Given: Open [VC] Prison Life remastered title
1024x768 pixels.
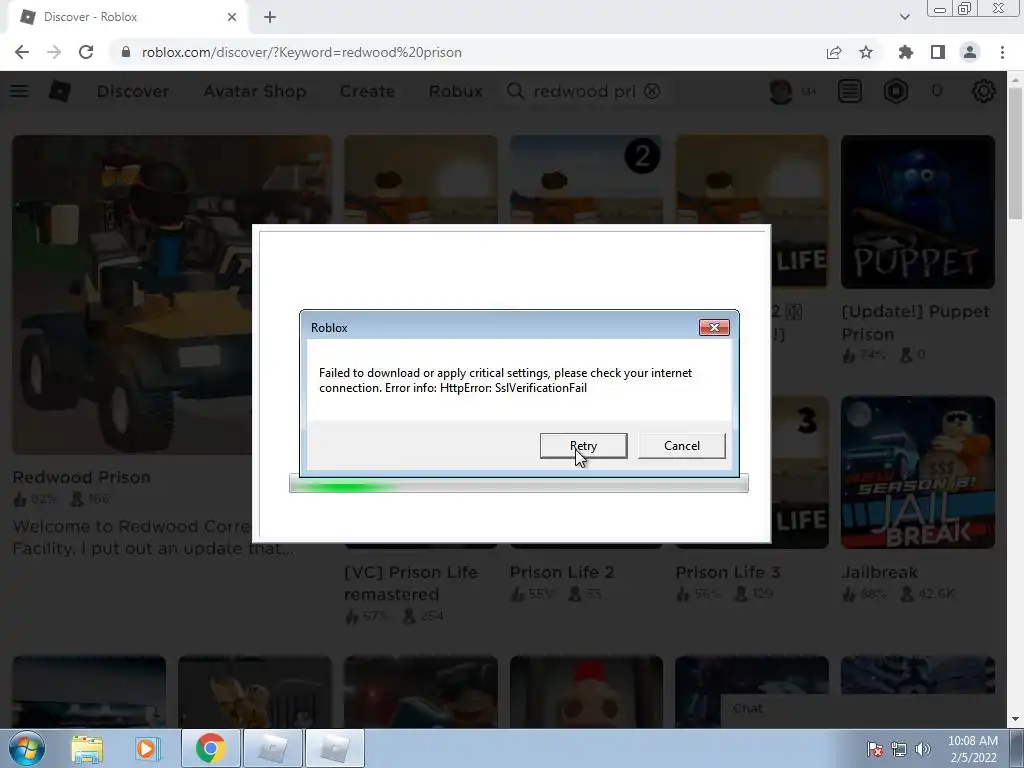Looking at the screenshot, I should [411, 583].
